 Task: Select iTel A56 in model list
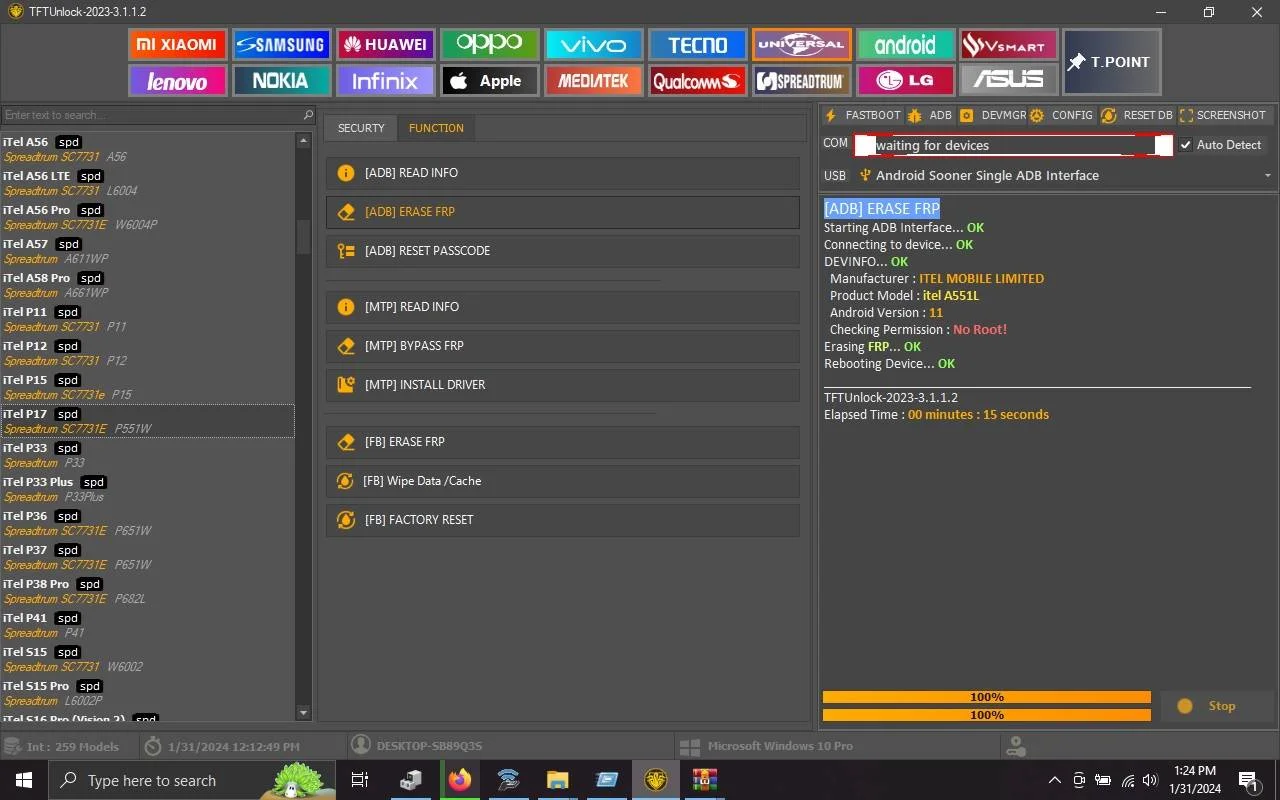click(147, 149)
